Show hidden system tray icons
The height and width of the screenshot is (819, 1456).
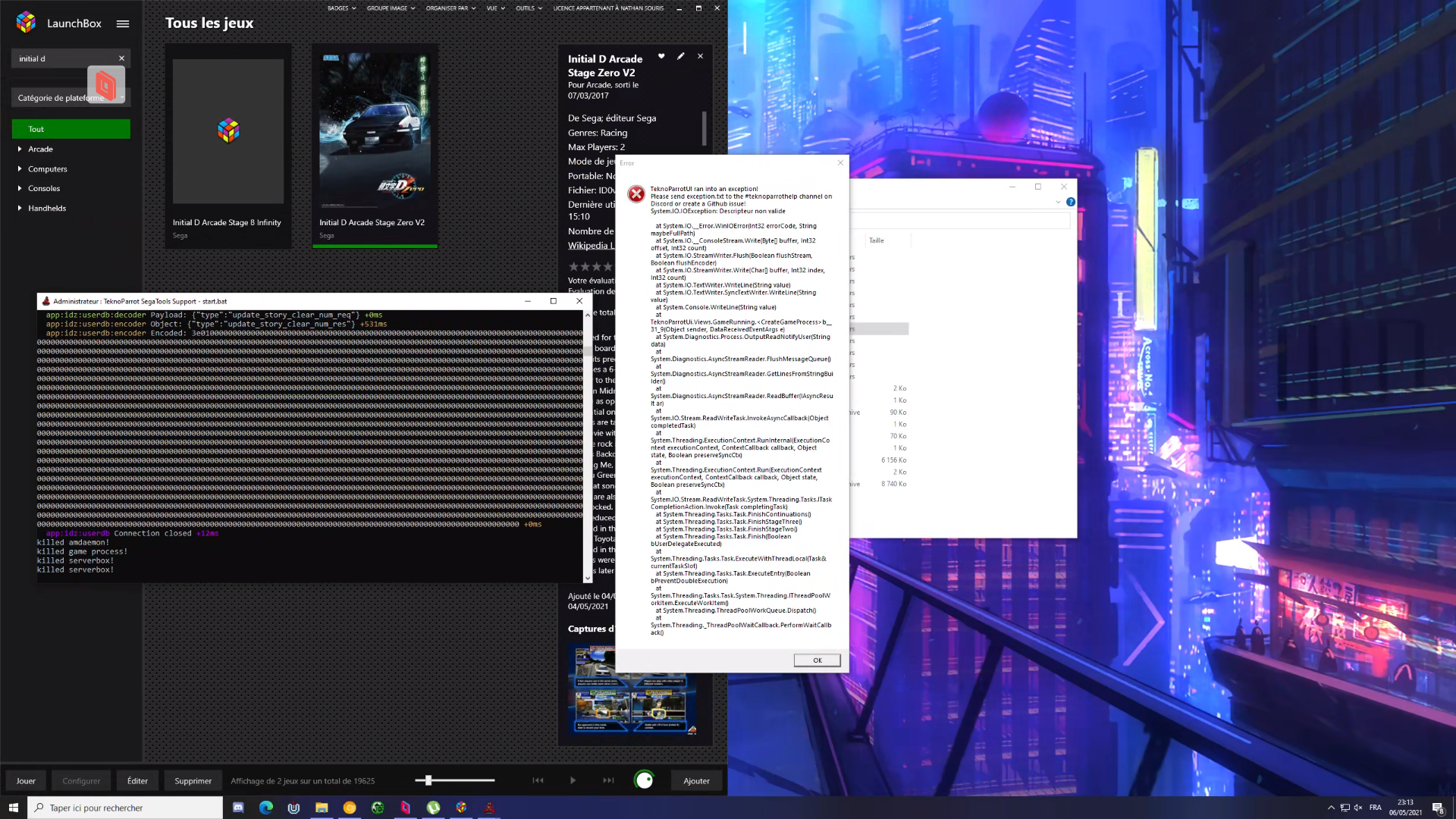click(x=1331, y=808)
